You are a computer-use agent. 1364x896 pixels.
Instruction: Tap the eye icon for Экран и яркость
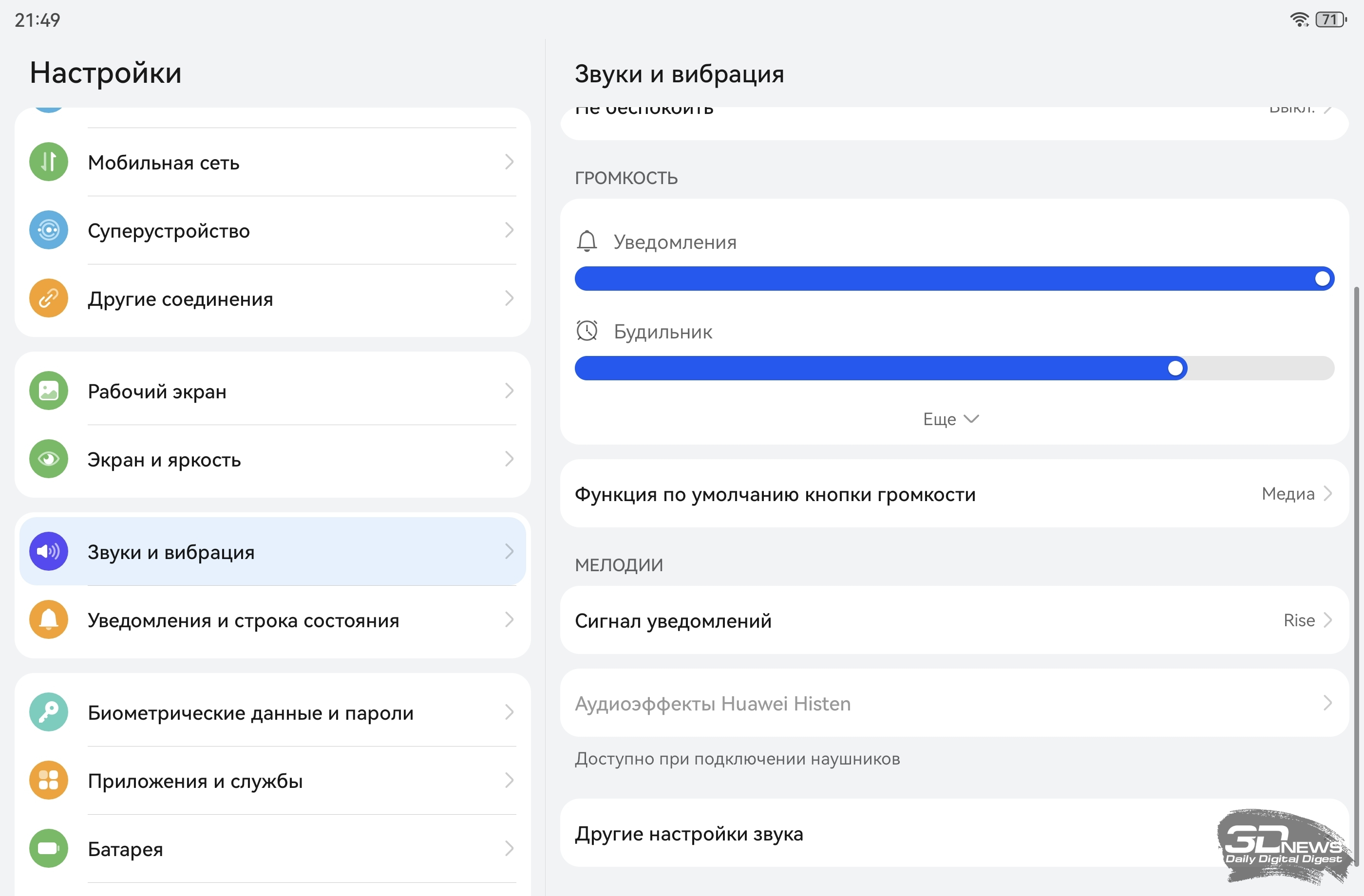49,460
